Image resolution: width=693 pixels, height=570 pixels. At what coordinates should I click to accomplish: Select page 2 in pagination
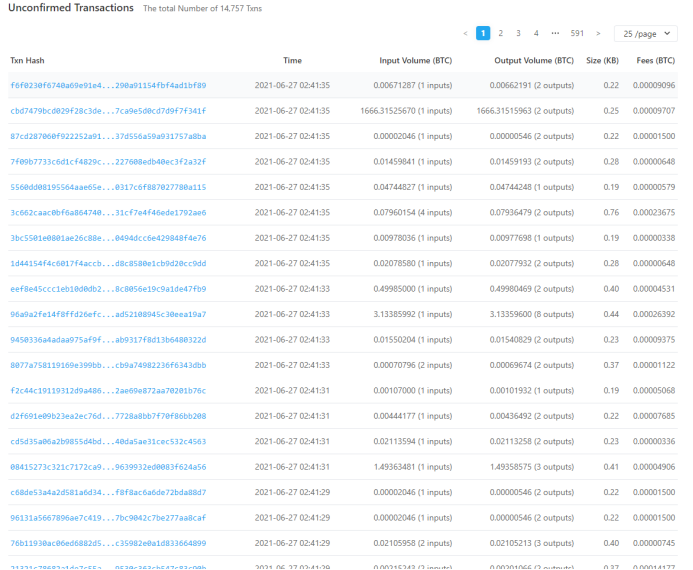click(501, 33)
